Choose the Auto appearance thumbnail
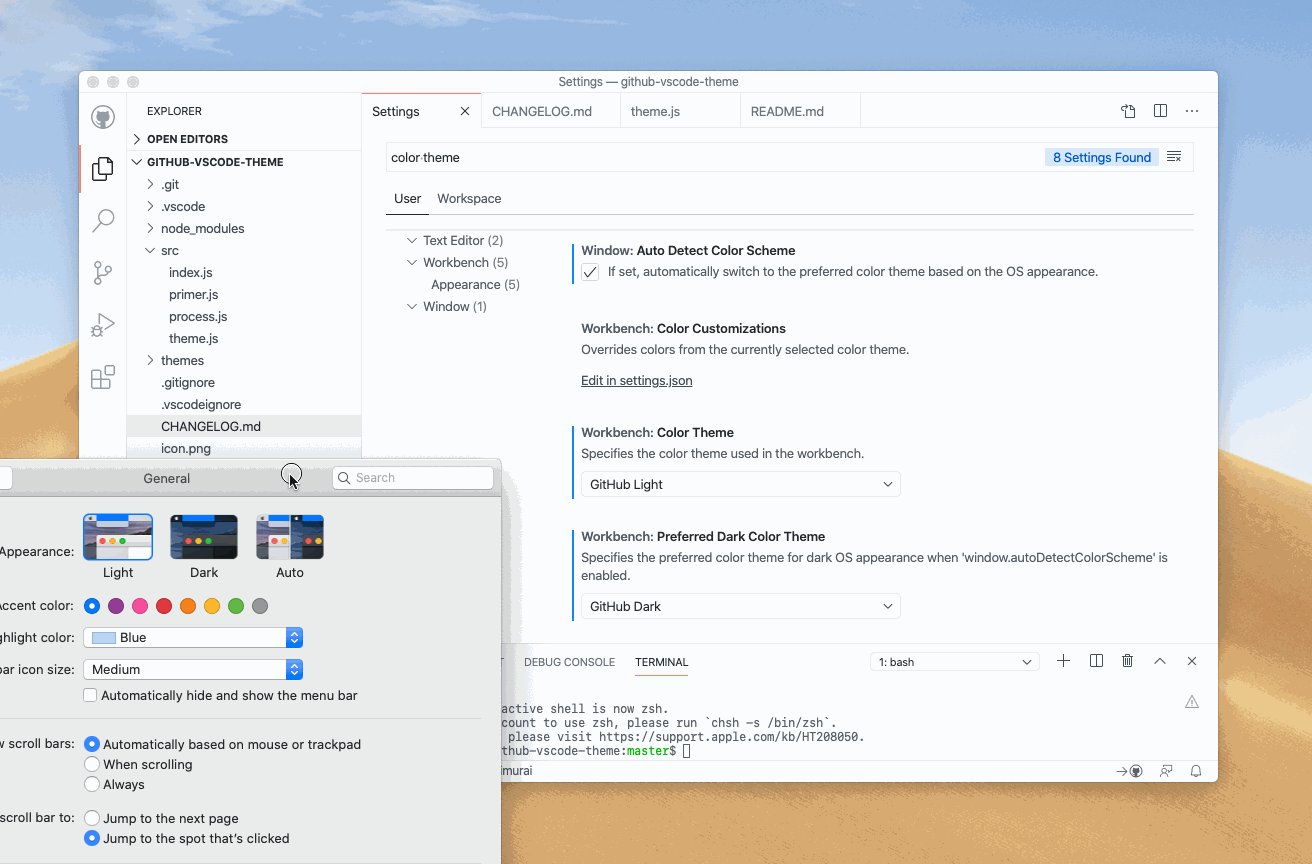Viewport: 1312px width, 864px height. click(x=290, y=537)
